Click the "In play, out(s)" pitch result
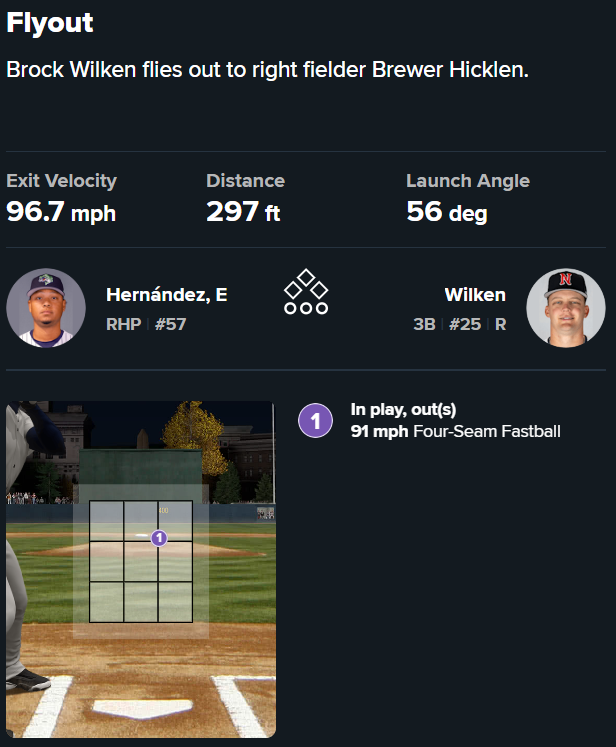Screen dimensions: 616x747 [x=403, y=409]
